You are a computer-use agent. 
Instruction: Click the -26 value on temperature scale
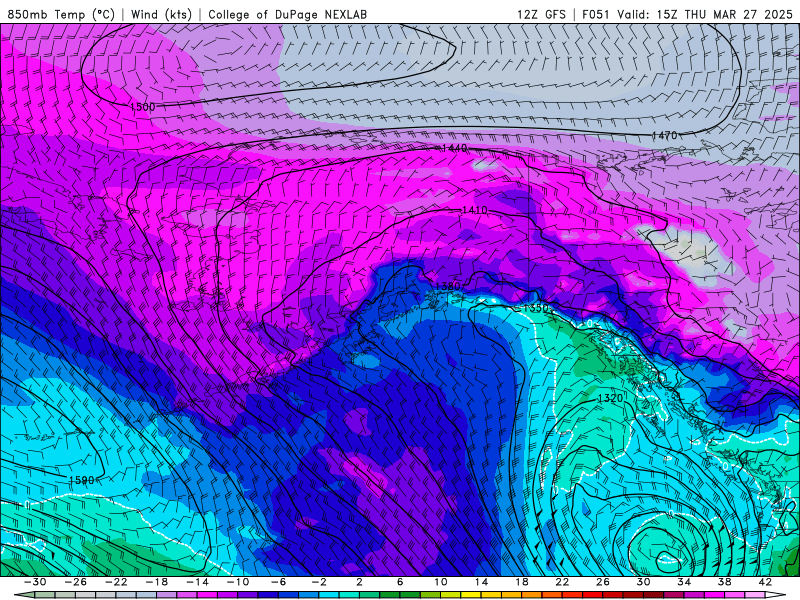[x=76, y=582]
